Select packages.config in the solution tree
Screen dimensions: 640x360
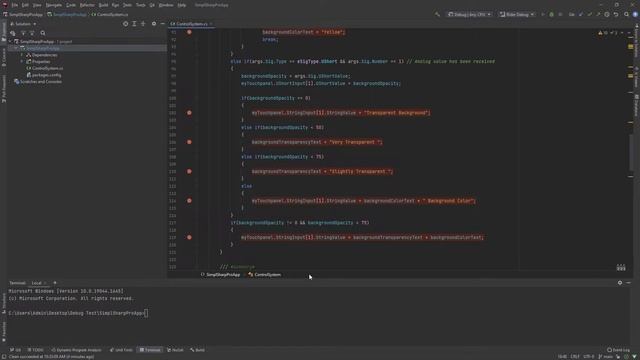[x=44, y=75]
